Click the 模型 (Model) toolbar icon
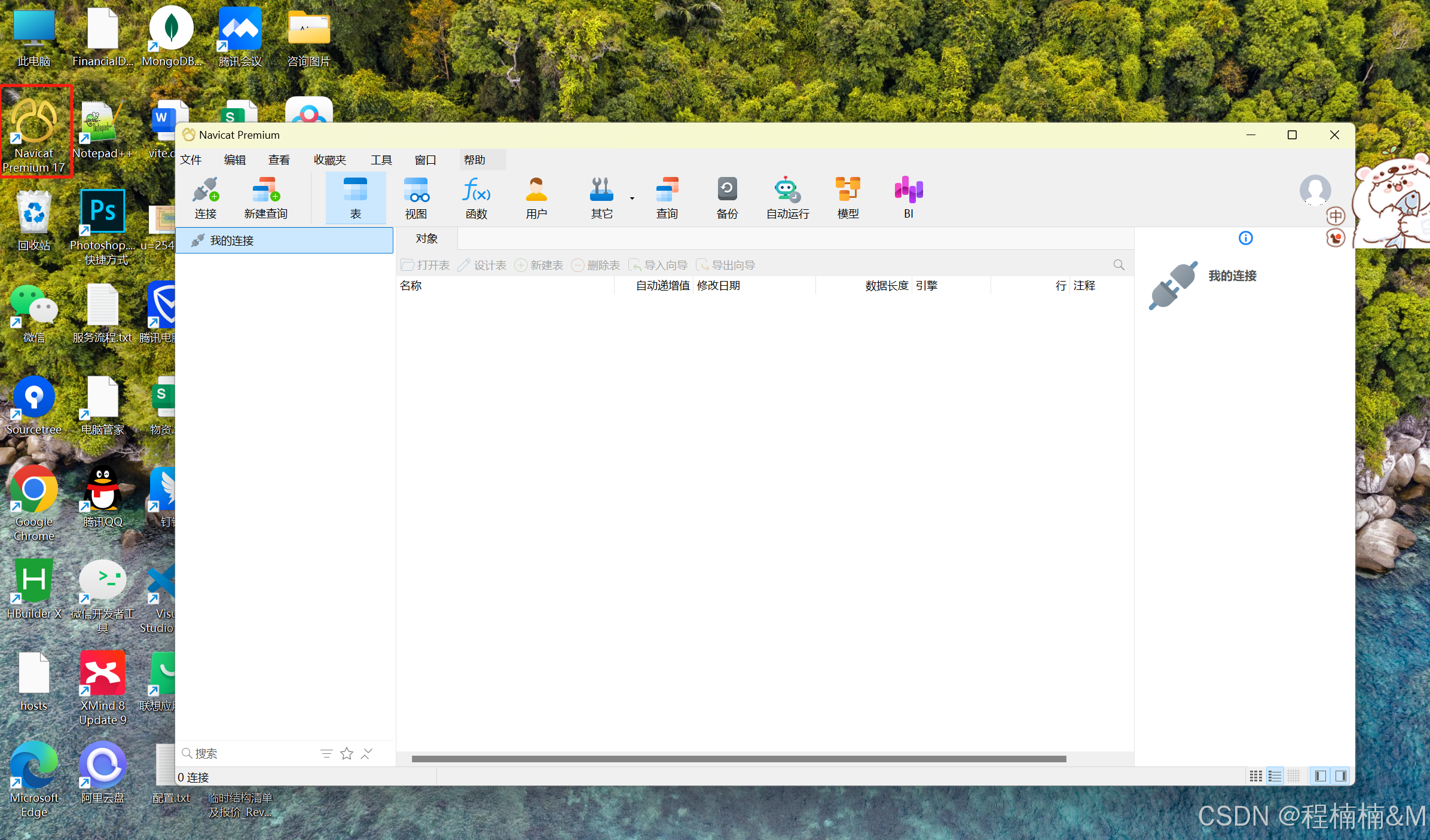 (x=848, y=198)
